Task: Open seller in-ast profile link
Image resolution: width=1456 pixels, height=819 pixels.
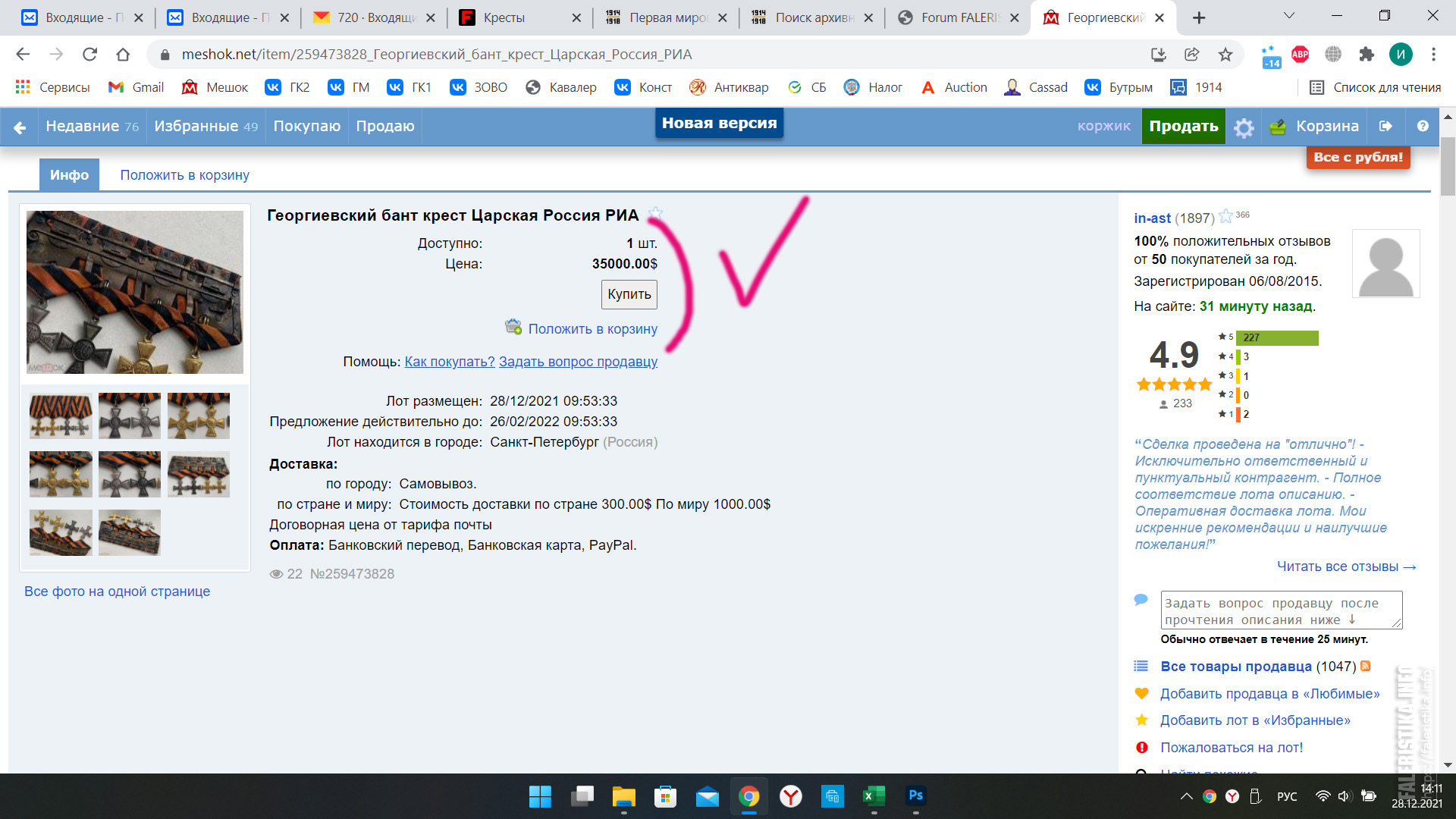Action: [1152, 218]
